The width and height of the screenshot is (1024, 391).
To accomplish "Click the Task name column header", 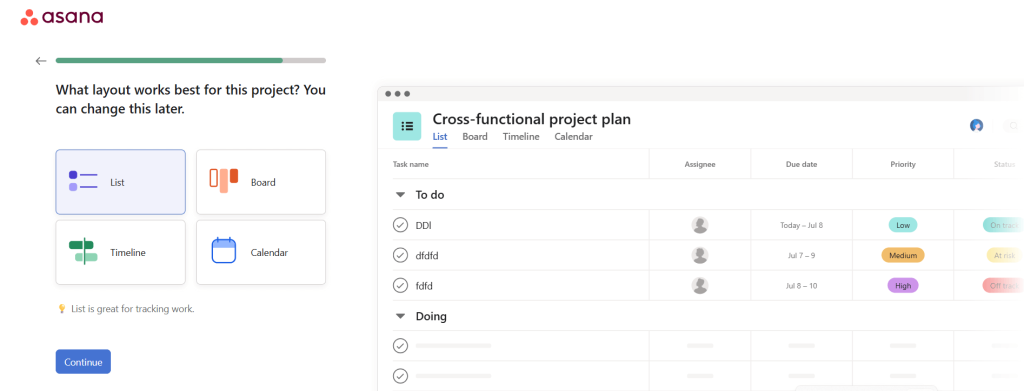I will pos(411,164).
